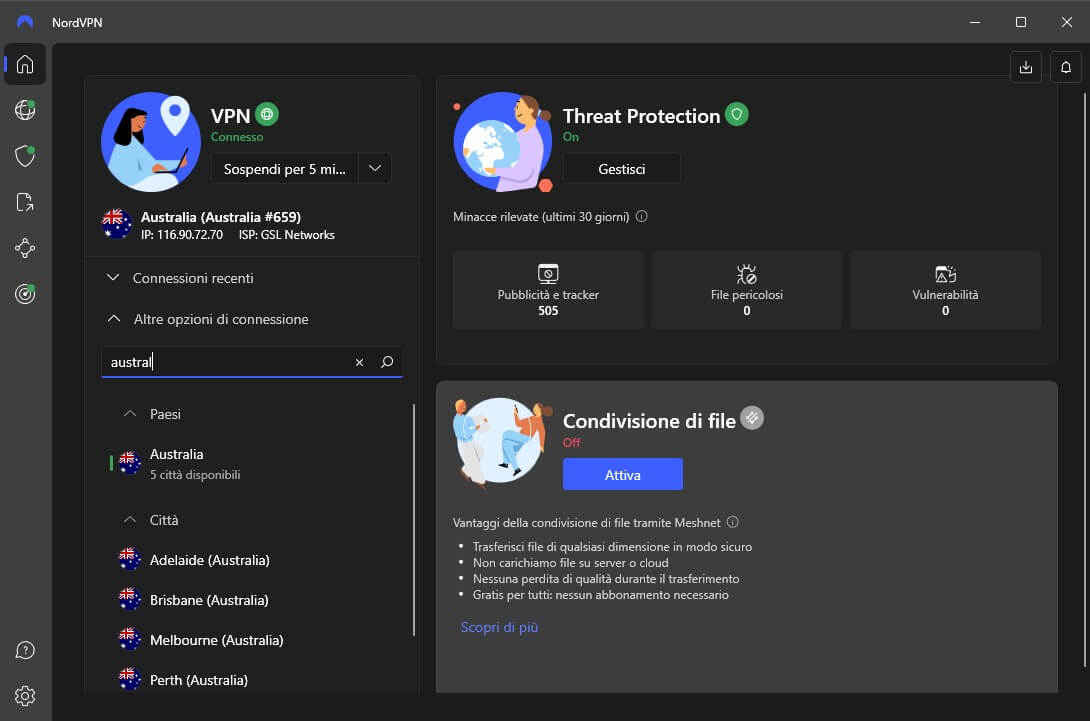Open the Dark Web Monitor radar icon

point(25,294)
